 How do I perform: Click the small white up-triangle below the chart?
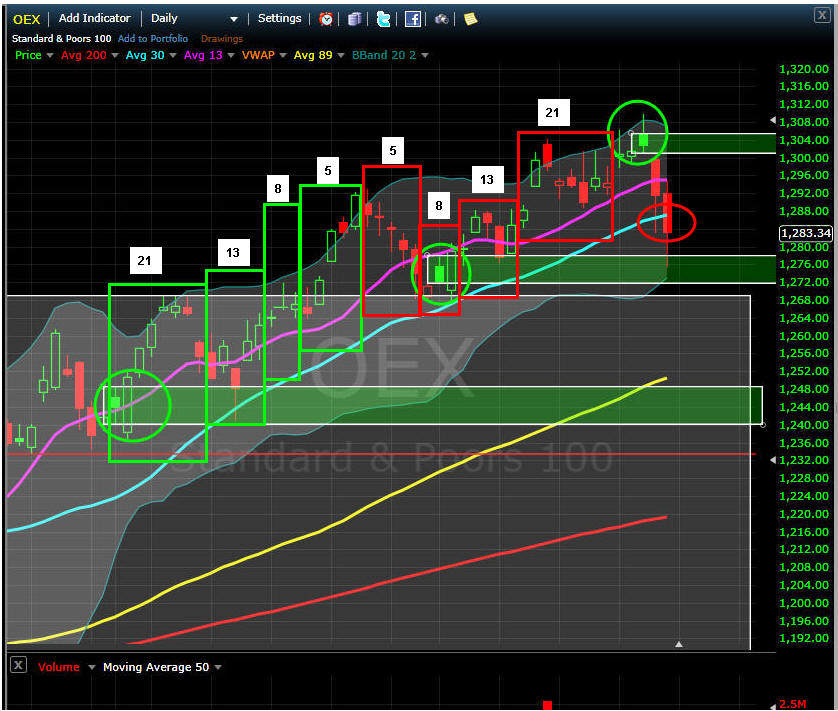point(679,644)
